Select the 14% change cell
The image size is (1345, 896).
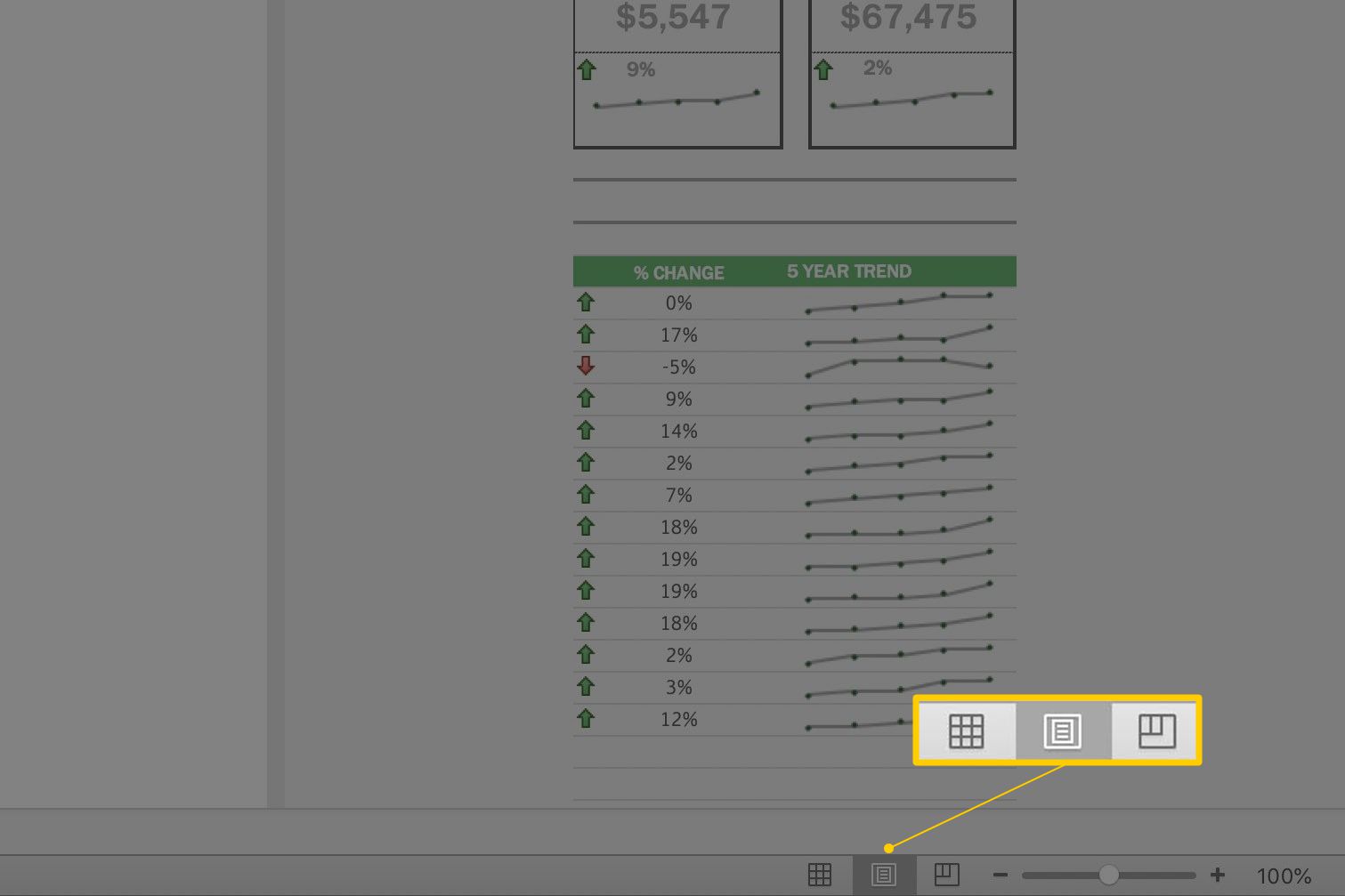coord(678,432)
